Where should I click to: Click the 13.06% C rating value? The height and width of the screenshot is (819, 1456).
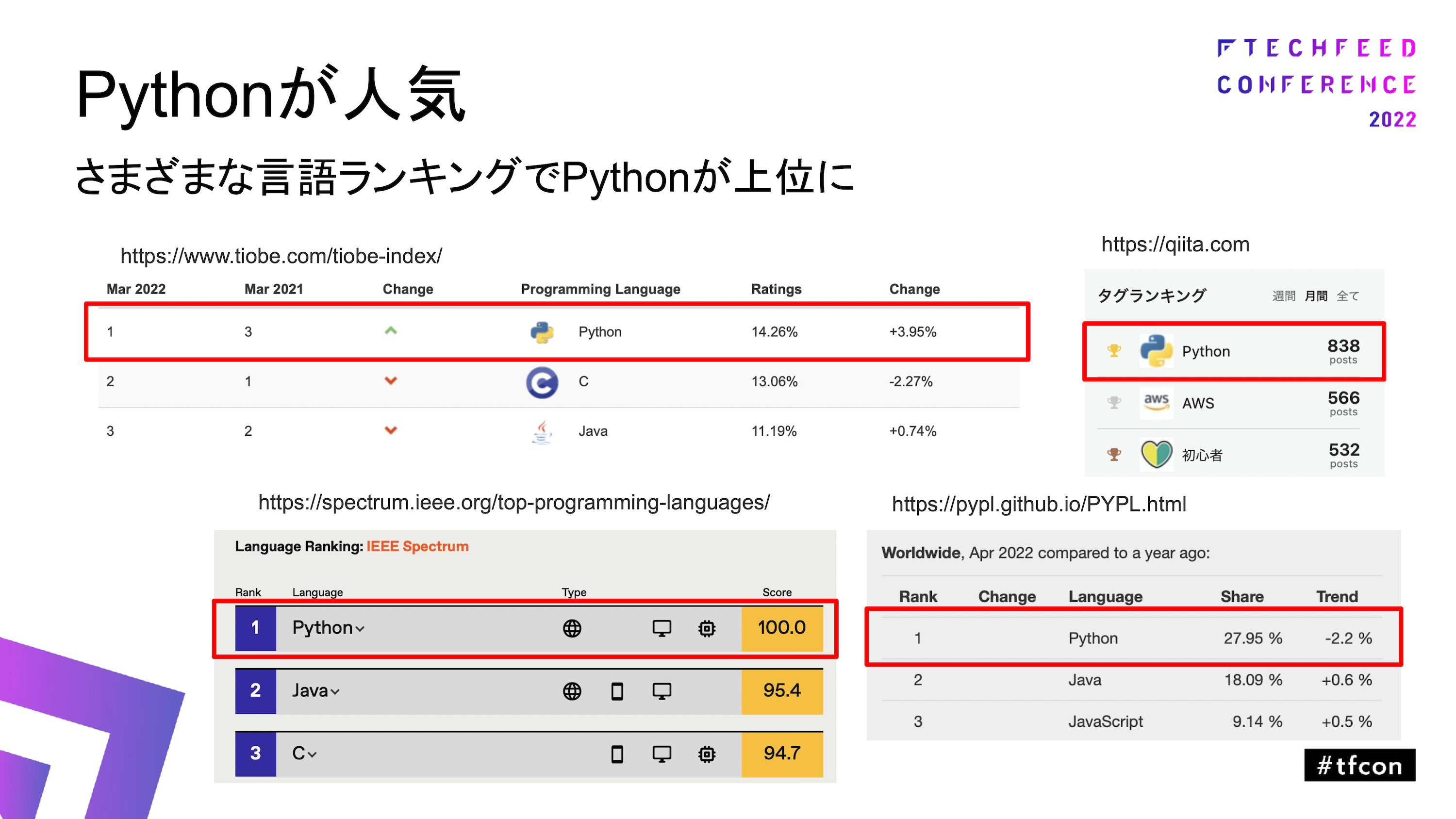click(774, 382)
